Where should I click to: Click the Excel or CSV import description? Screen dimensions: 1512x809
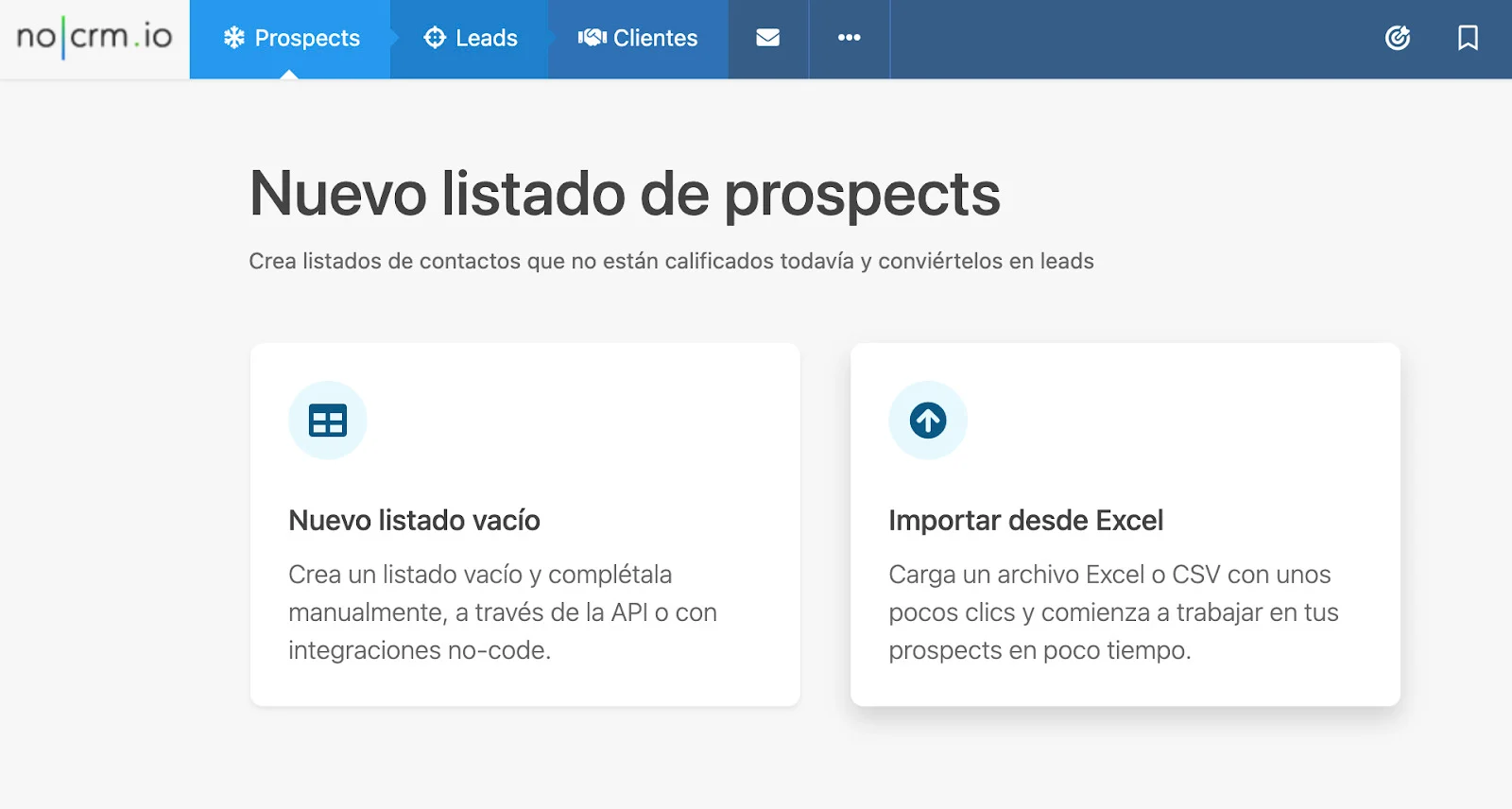1113,612
